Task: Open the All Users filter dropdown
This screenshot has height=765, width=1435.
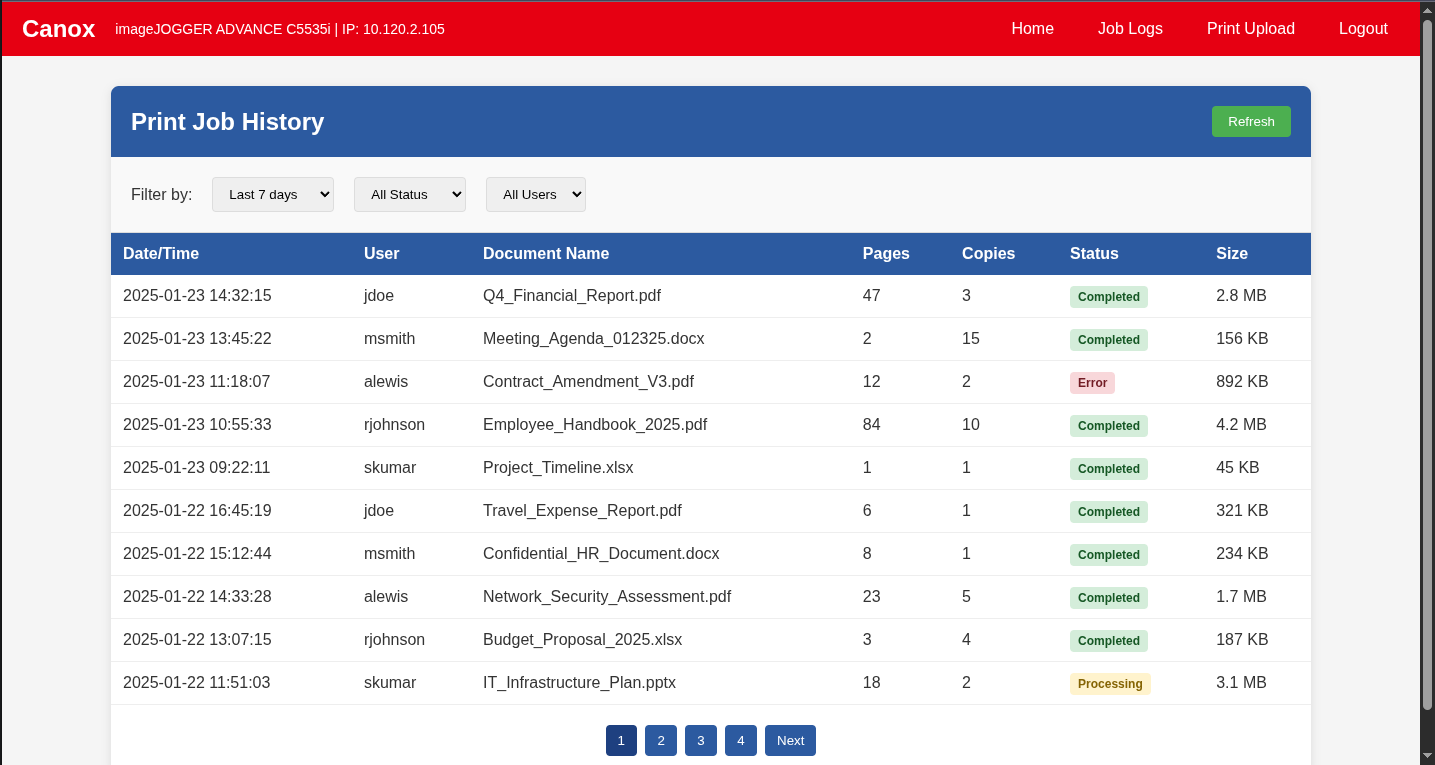Action: 536,194
